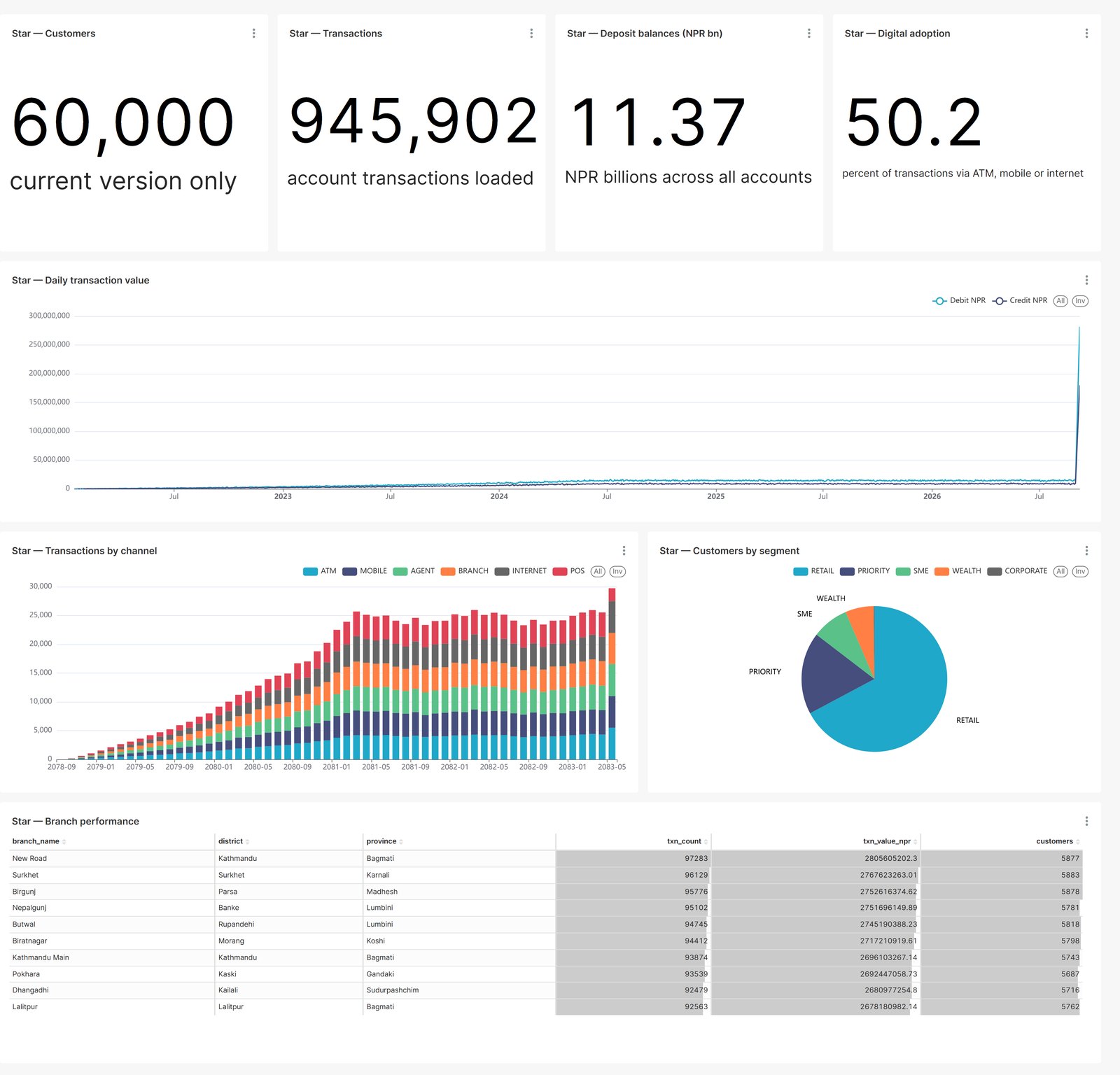Select All in Transactions by channel legend
This screenshot has width=1120, height=1075.
click(598, 571)
